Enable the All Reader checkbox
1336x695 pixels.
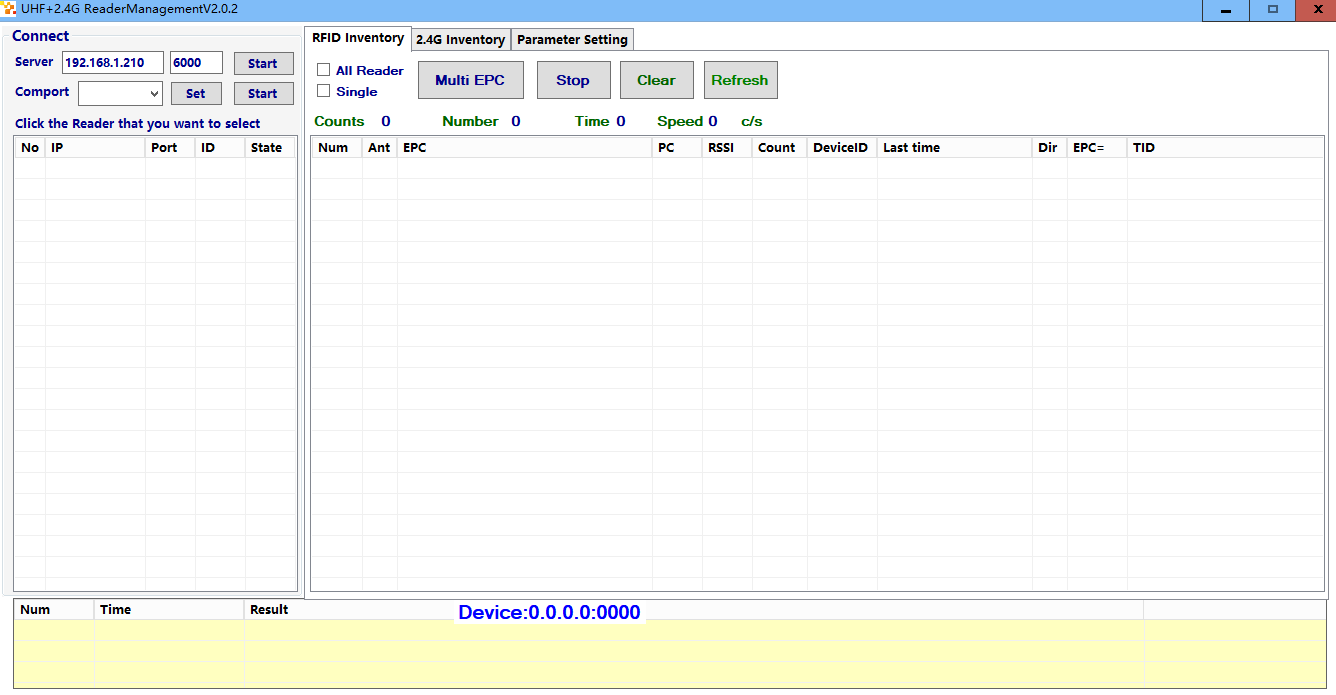coord(323,70)
